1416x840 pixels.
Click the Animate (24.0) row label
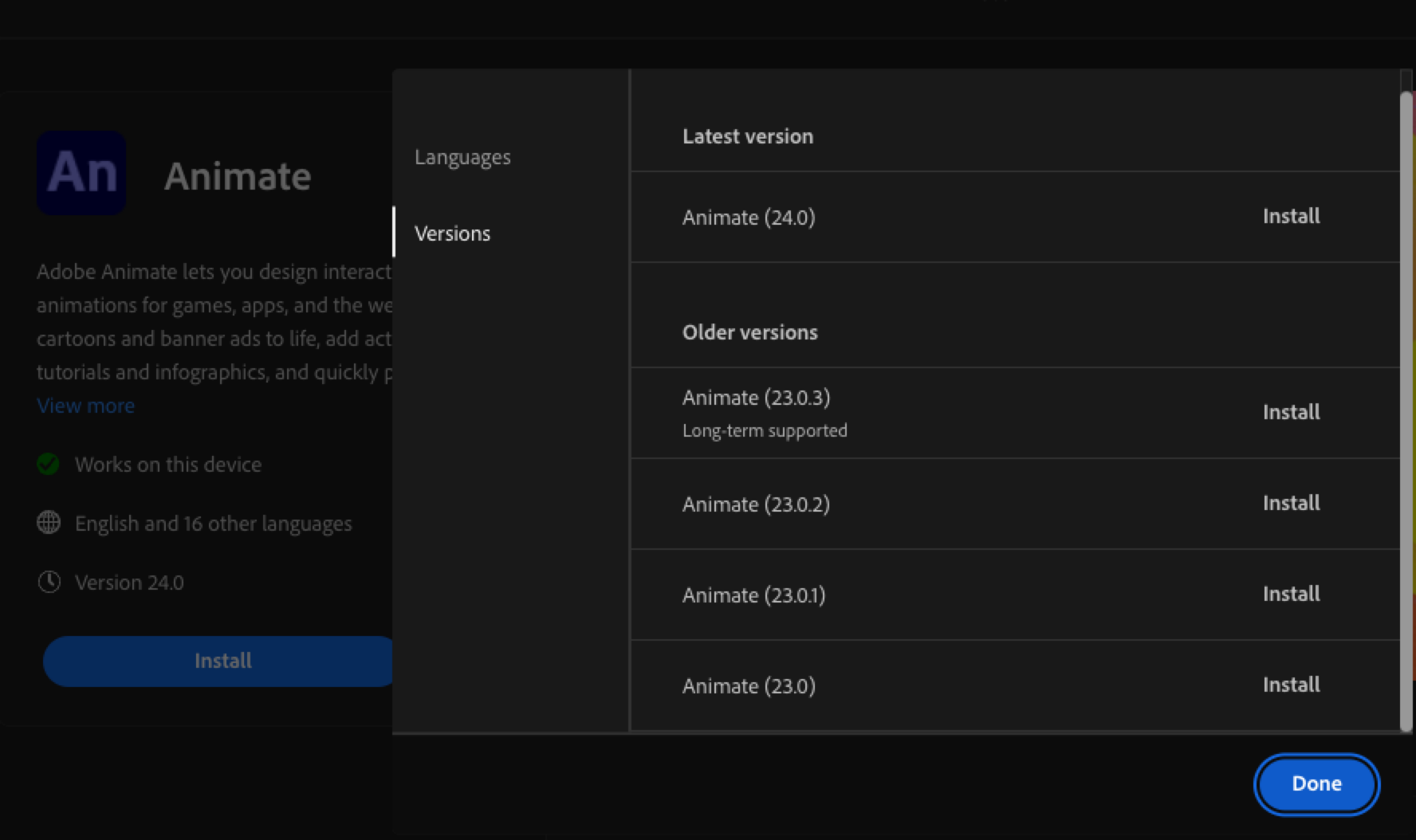pyautogui.click(x=749, y=218)
